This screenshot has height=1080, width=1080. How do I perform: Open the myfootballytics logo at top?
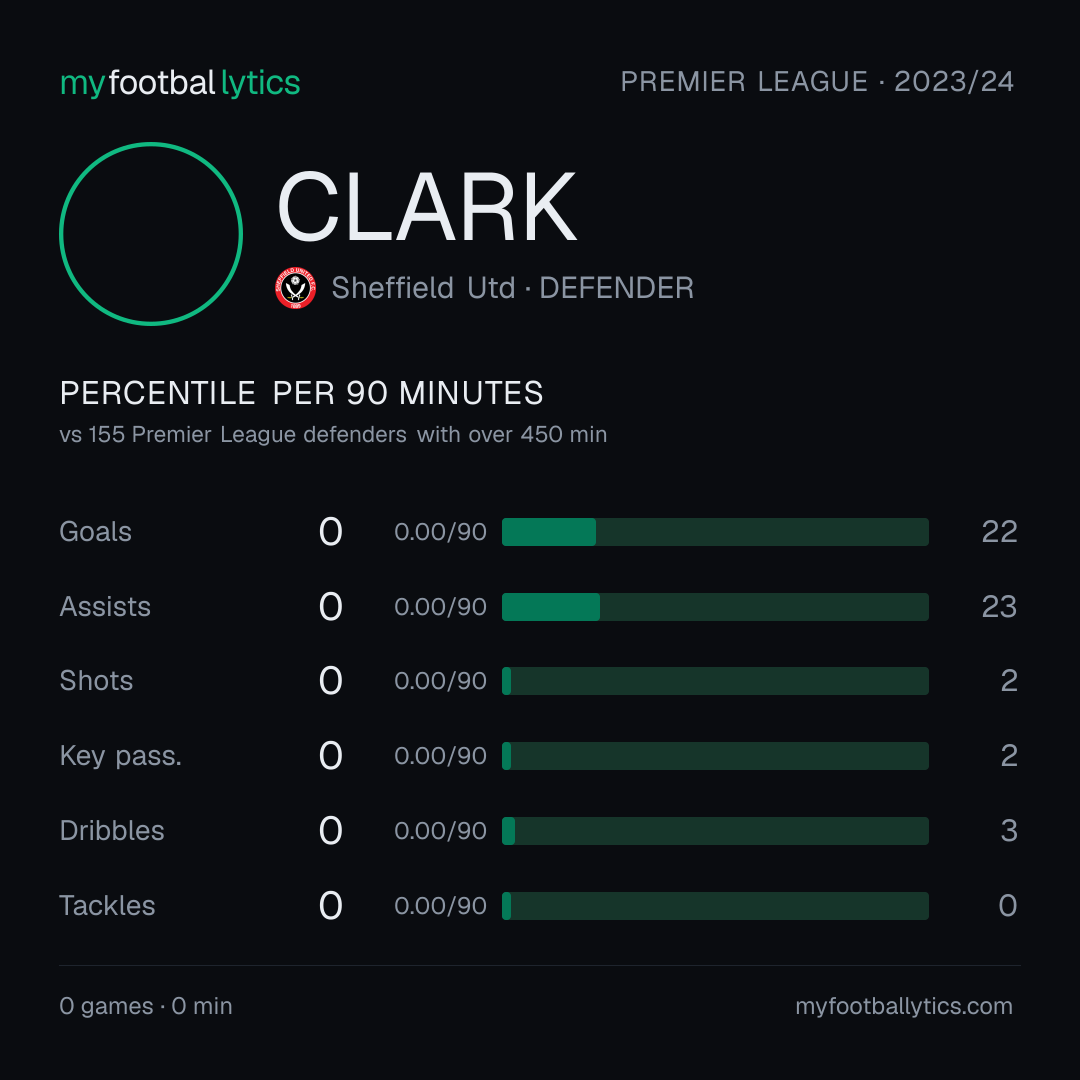(x=180, y=83)
